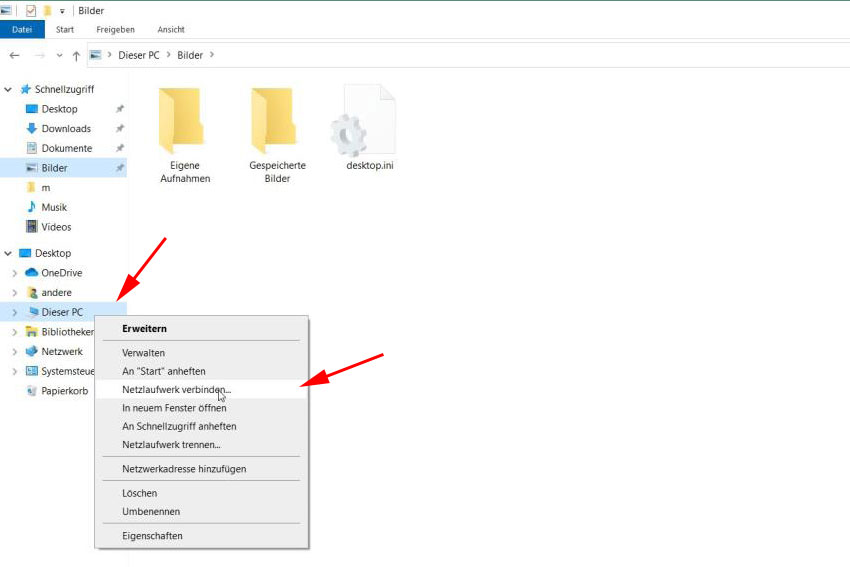The image size is (850, 567).
Task: Click Netzwerkadresse hinzufügen menu entry
Action: coord(184,469)
